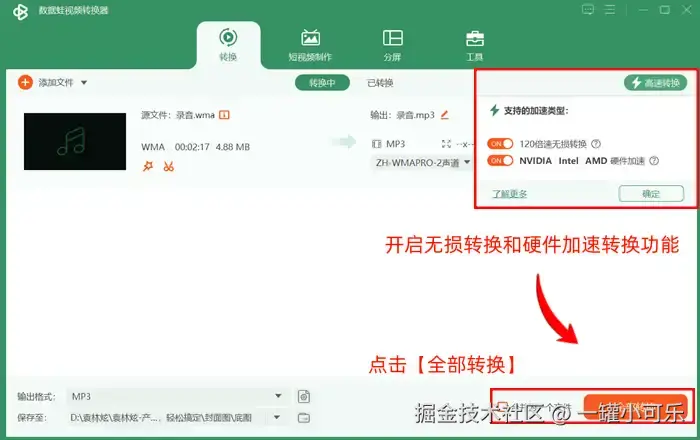This screenshot has width=700, height=440.
Task: Switch to the 已转换 list
Action: click(x=380, y=83)
